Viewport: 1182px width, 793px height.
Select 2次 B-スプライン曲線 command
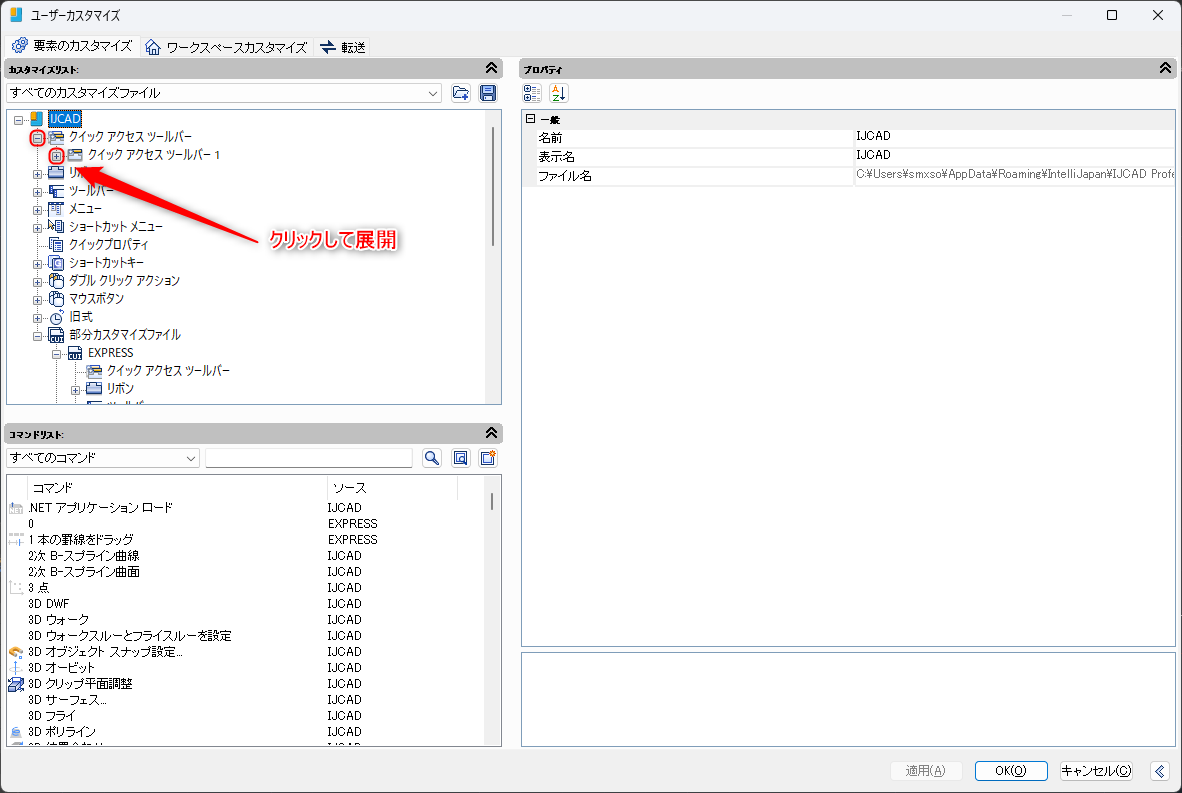[x=84, y=556]
